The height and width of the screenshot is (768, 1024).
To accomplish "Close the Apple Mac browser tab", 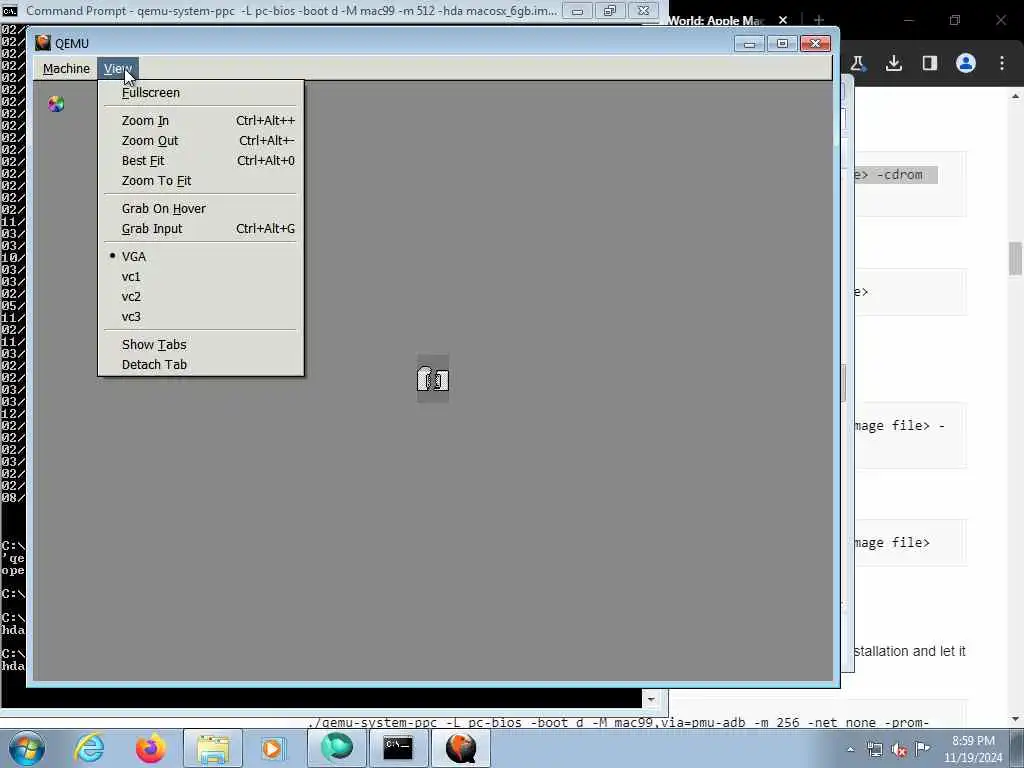I will coord(783,20).
